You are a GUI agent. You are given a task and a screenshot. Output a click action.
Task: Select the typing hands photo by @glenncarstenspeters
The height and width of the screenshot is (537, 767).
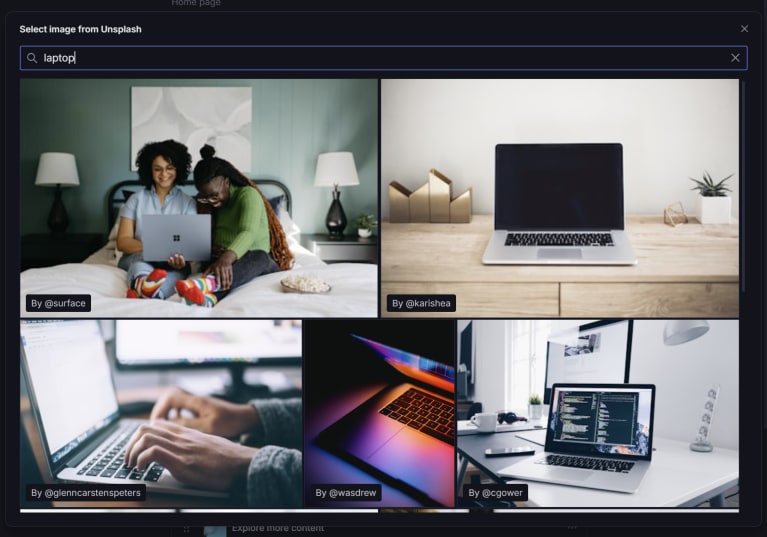pyautogui.click(x=161, y=413)
